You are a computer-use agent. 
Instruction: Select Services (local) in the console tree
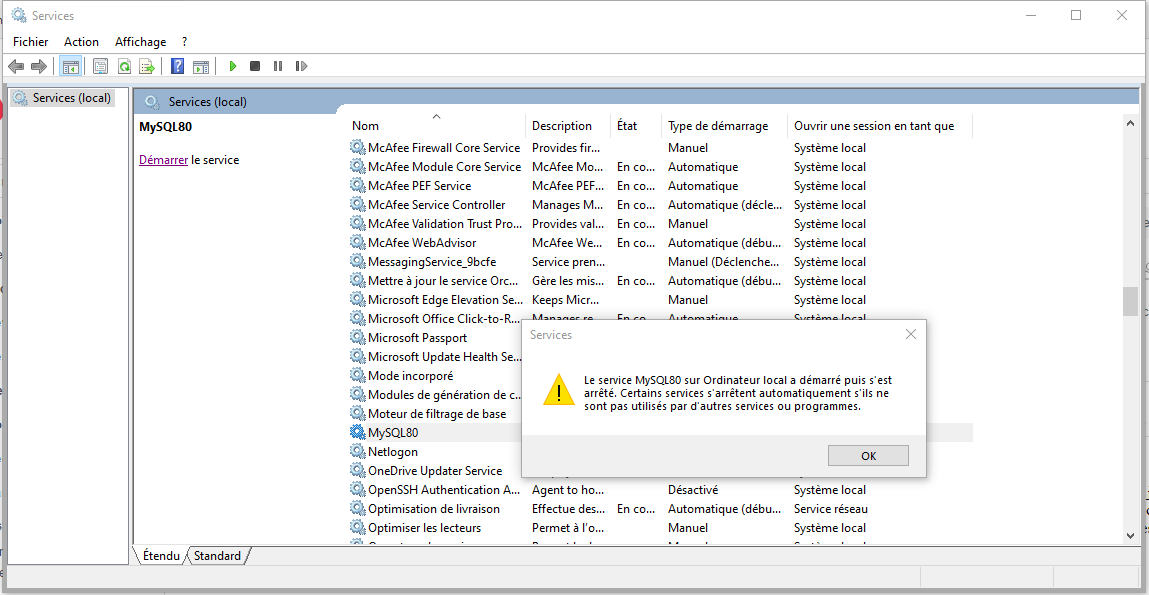click(x=71, y=98)
